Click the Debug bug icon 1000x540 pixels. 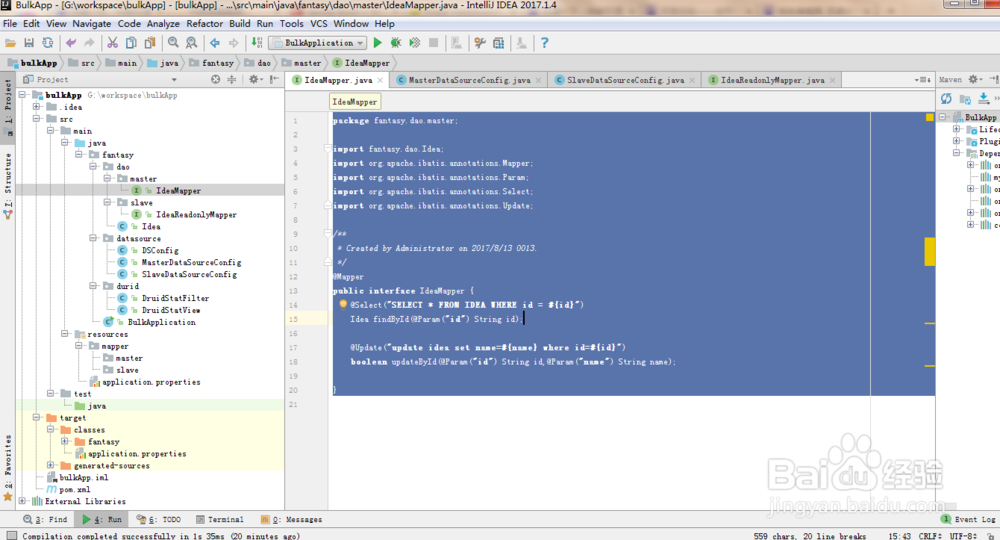tap(396, 43)
